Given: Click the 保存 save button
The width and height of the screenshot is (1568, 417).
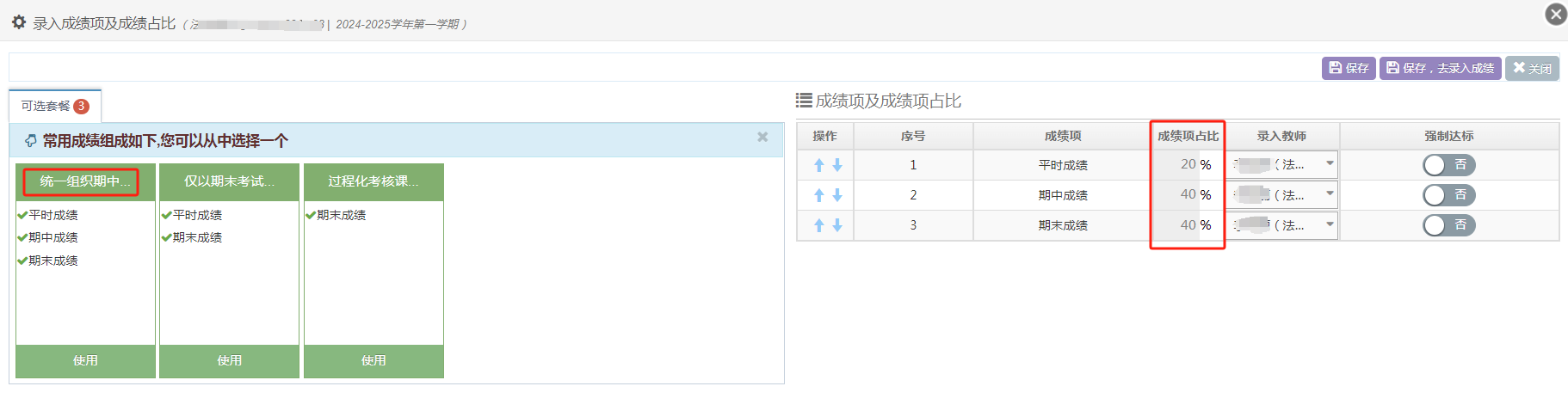Looking at the screenshot, I should (x=1349, y=68).
